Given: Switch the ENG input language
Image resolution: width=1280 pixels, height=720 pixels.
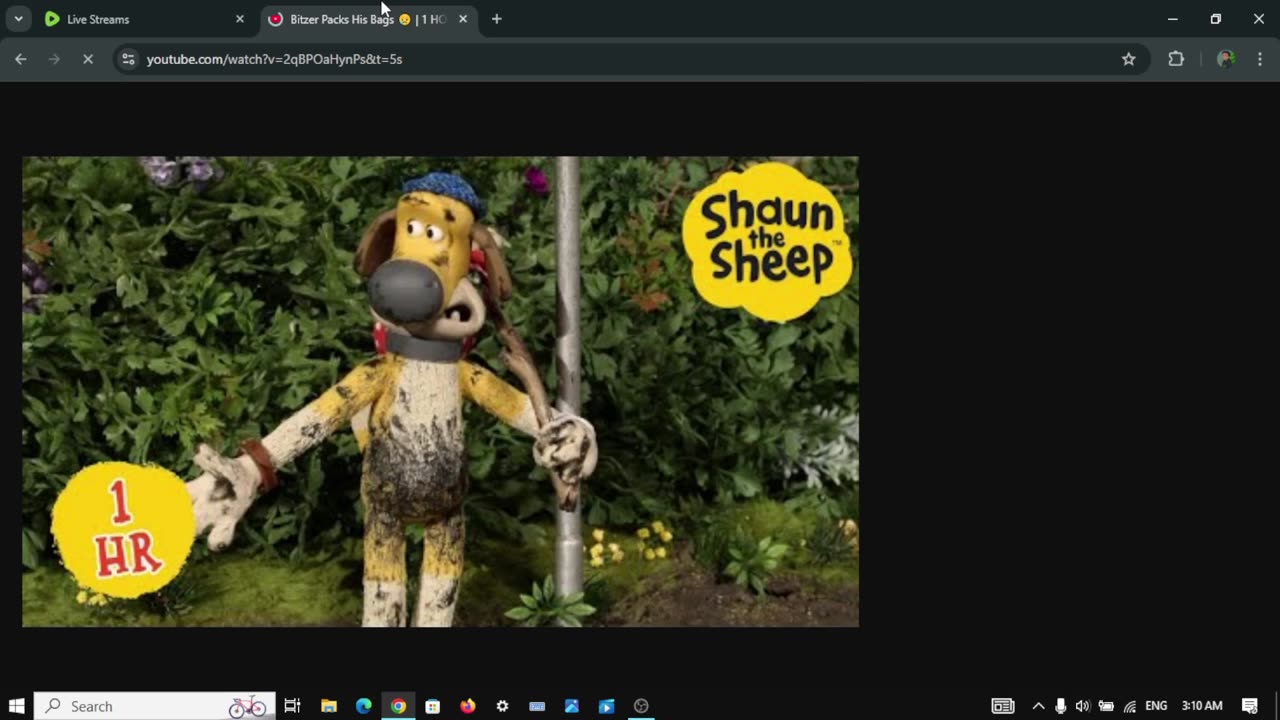Looking at the screenshot, I should pos(1156,706).
